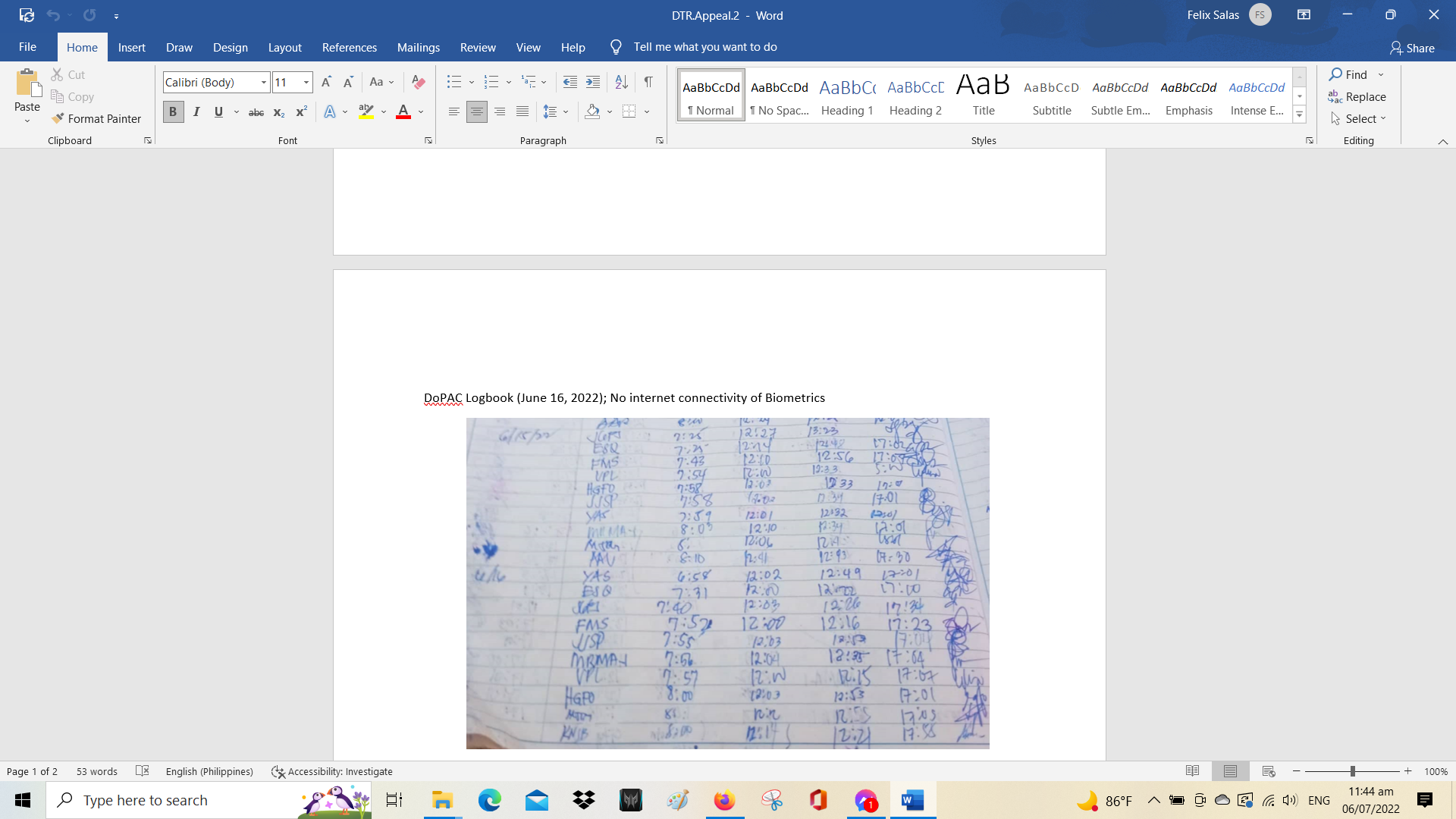Toggle Center alignment
1456x819 pixels.
(477, 112)
